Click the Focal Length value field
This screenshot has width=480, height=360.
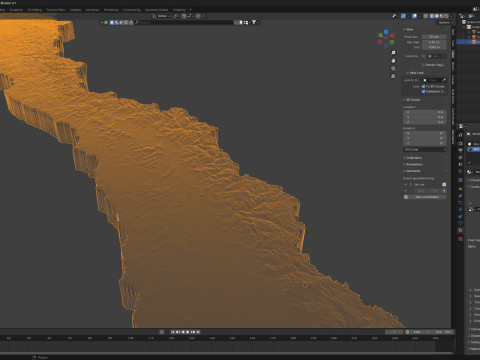click(x=434, y=37)
